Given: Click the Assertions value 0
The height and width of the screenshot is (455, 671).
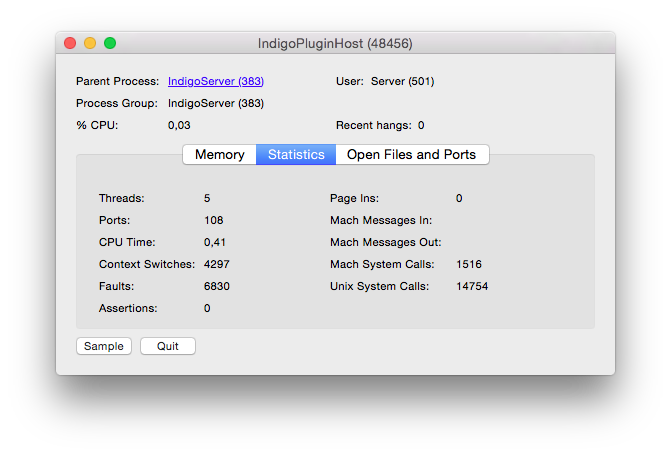Looking at the screenshot, I should point(207,308).
